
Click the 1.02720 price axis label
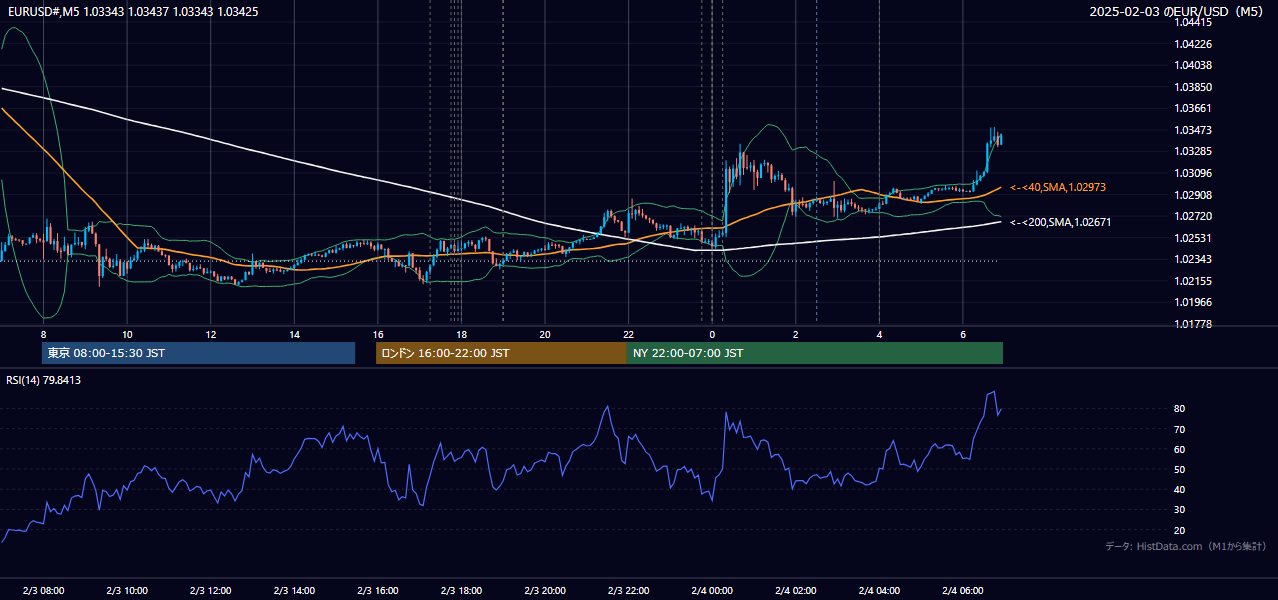[x=1192, y=216]
